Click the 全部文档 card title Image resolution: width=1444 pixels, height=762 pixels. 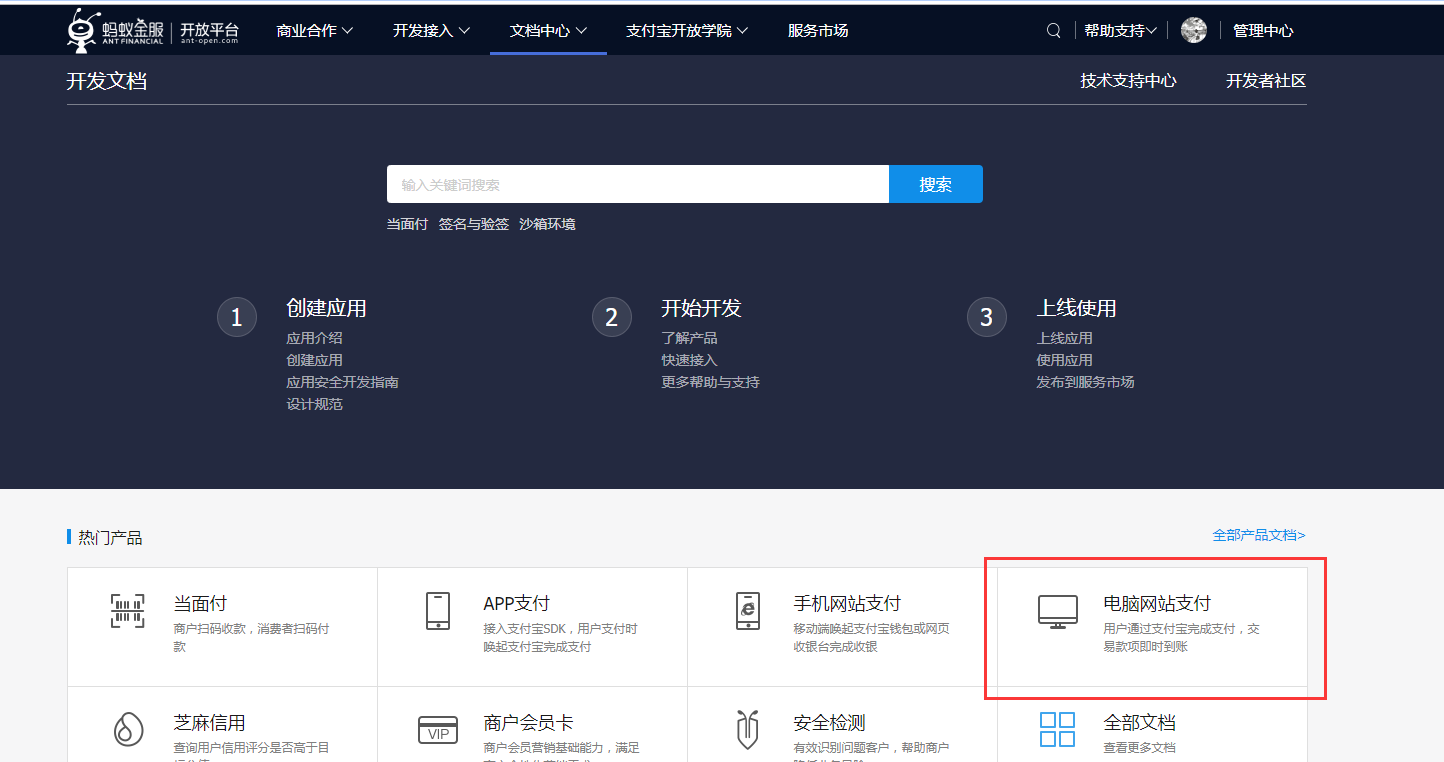[x=1139, y=723]
